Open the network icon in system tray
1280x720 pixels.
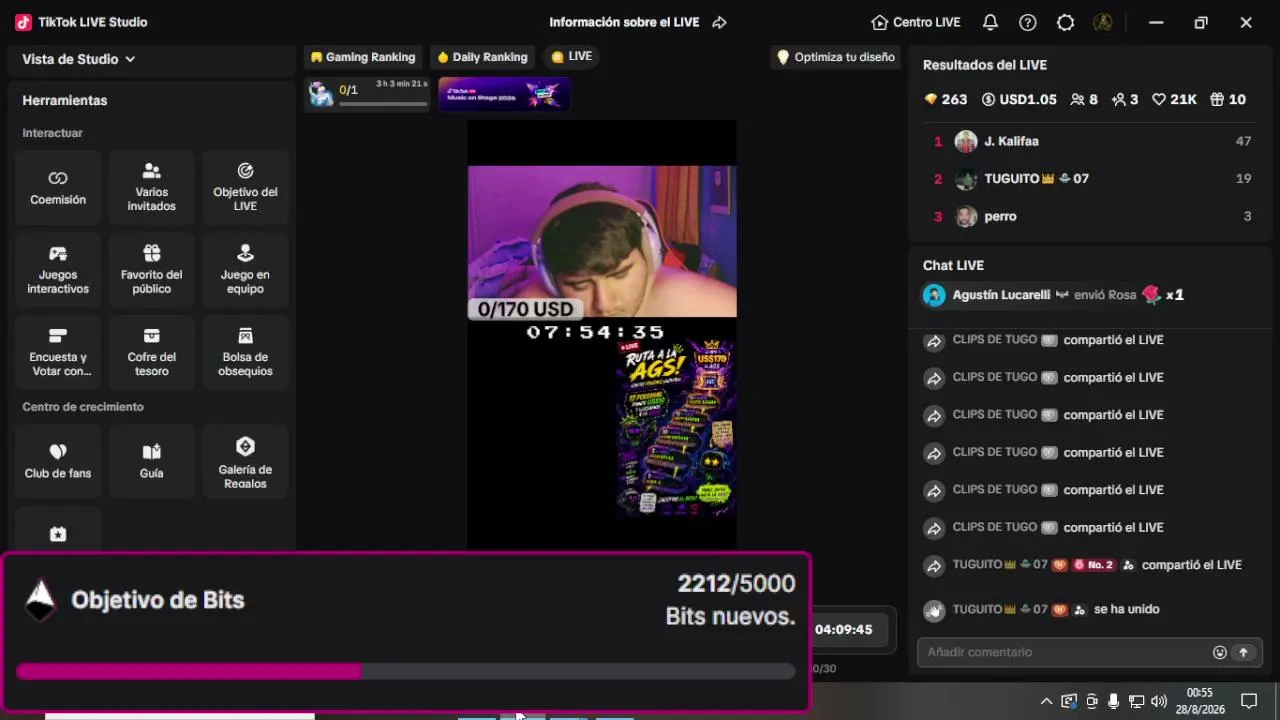pyautogui.click(x=1136, y=701)
